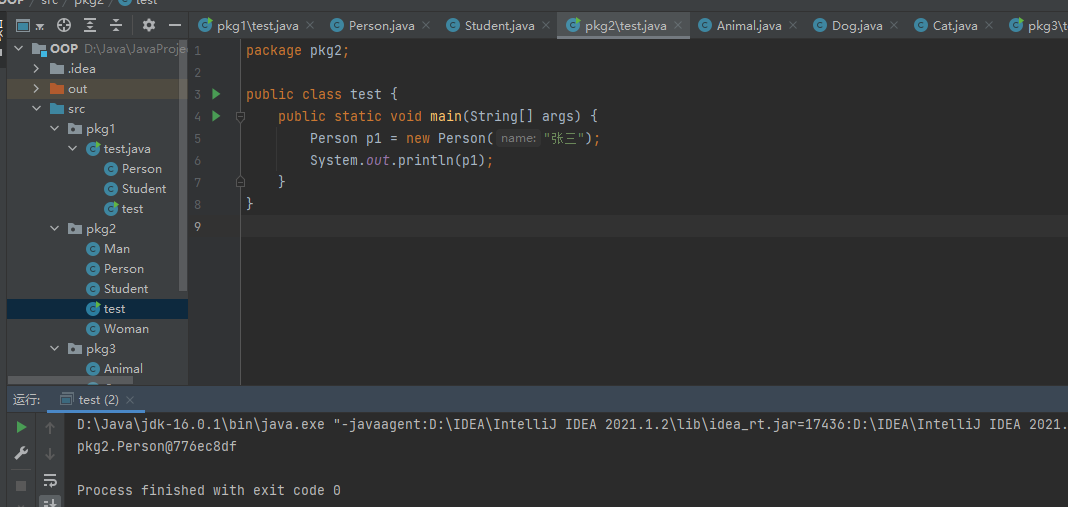Close the Cat.java tab
The width and height of the screenshot is (1068, 507).
(989, 26)
